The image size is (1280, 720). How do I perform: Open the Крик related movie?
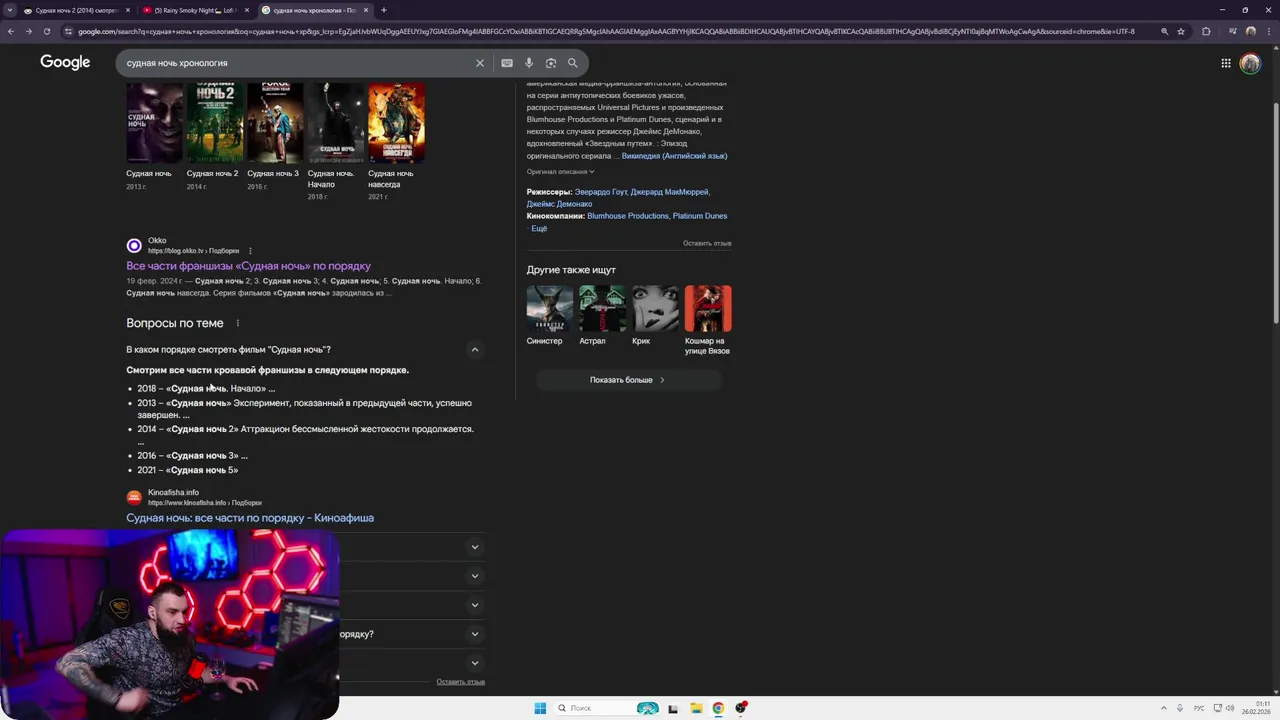(x=655, y=309)
